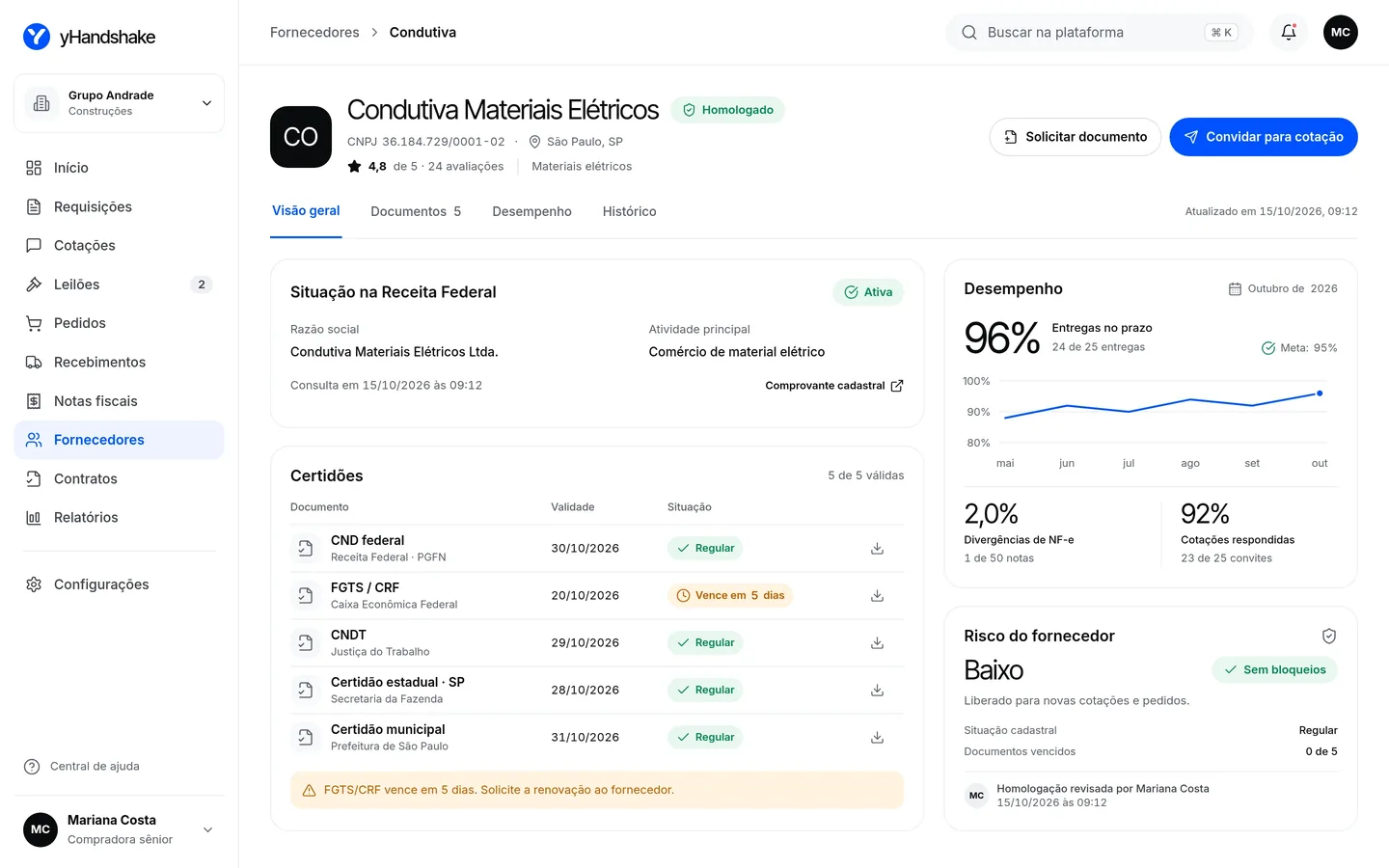Screen dimensions: 1389x868
Task: Click Solicitar documento button
Action: click(1076, 137)
